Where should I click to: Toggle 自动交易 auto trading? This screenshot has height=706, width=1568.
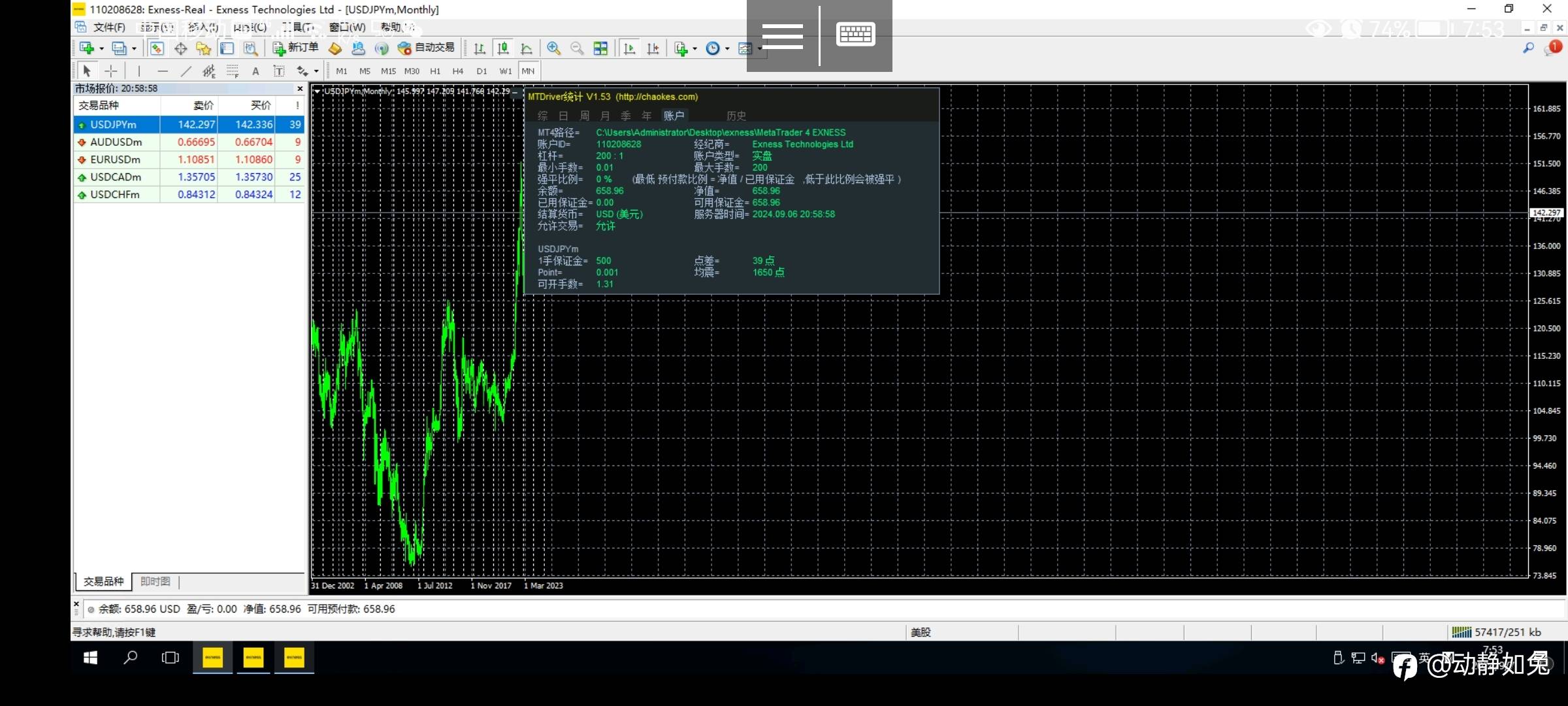tap(426, 48)
